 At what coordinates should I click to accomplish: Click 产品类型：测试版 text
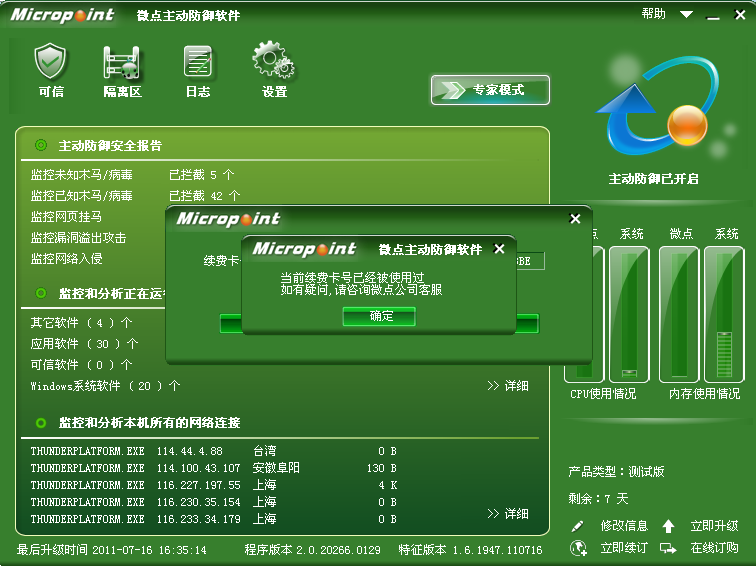pyautogui.click(x=616, y=472)
